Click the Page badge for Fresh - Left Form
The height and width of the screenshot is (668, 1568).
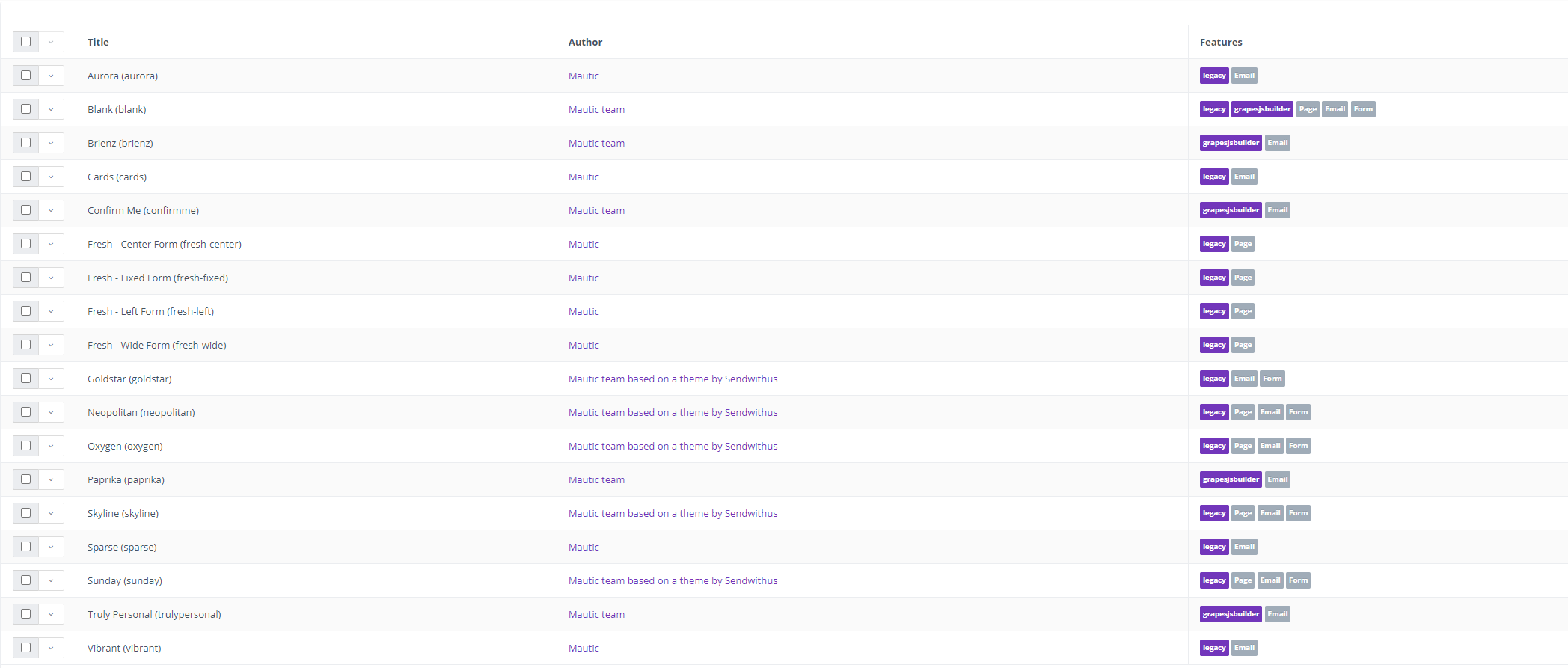coord(1243,311)
